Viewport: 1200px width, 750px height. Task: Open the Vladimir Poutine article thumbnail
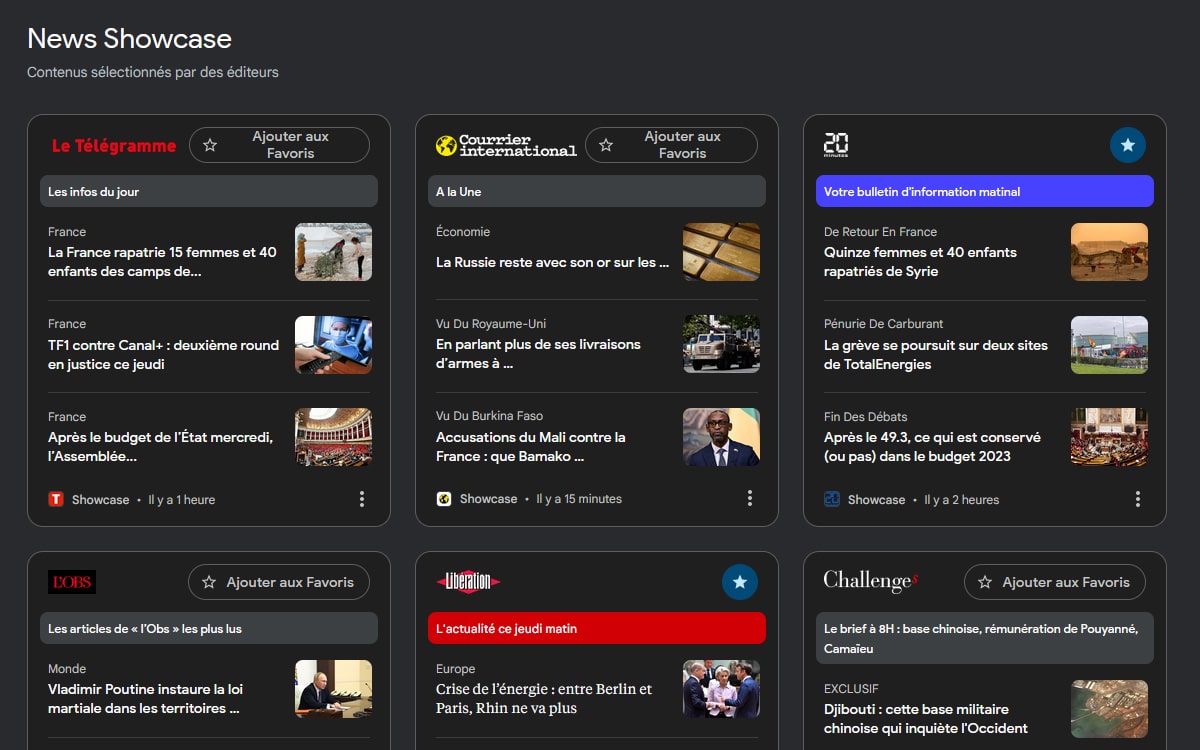click(333, 689)
